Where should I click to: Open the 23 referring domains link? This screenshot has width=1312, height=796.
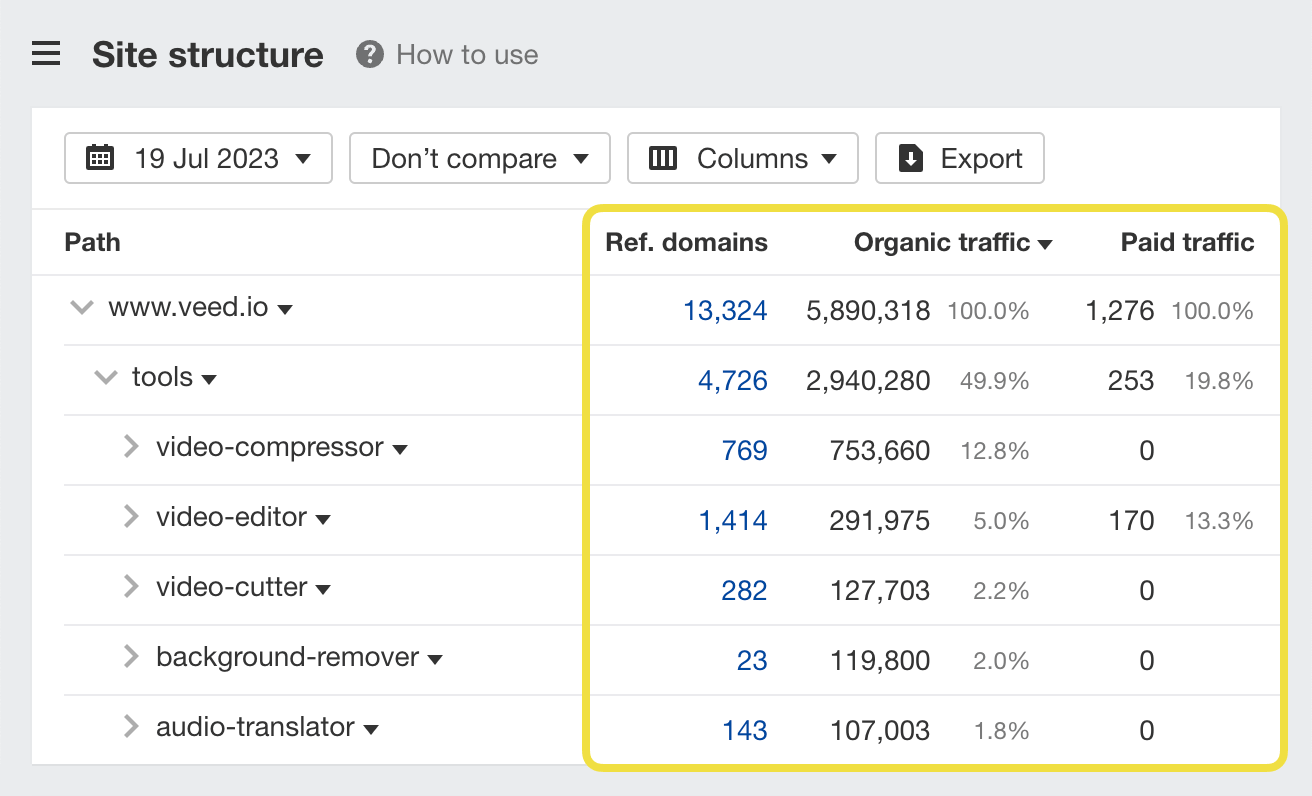pyautogui.click(x=752, y=660)
